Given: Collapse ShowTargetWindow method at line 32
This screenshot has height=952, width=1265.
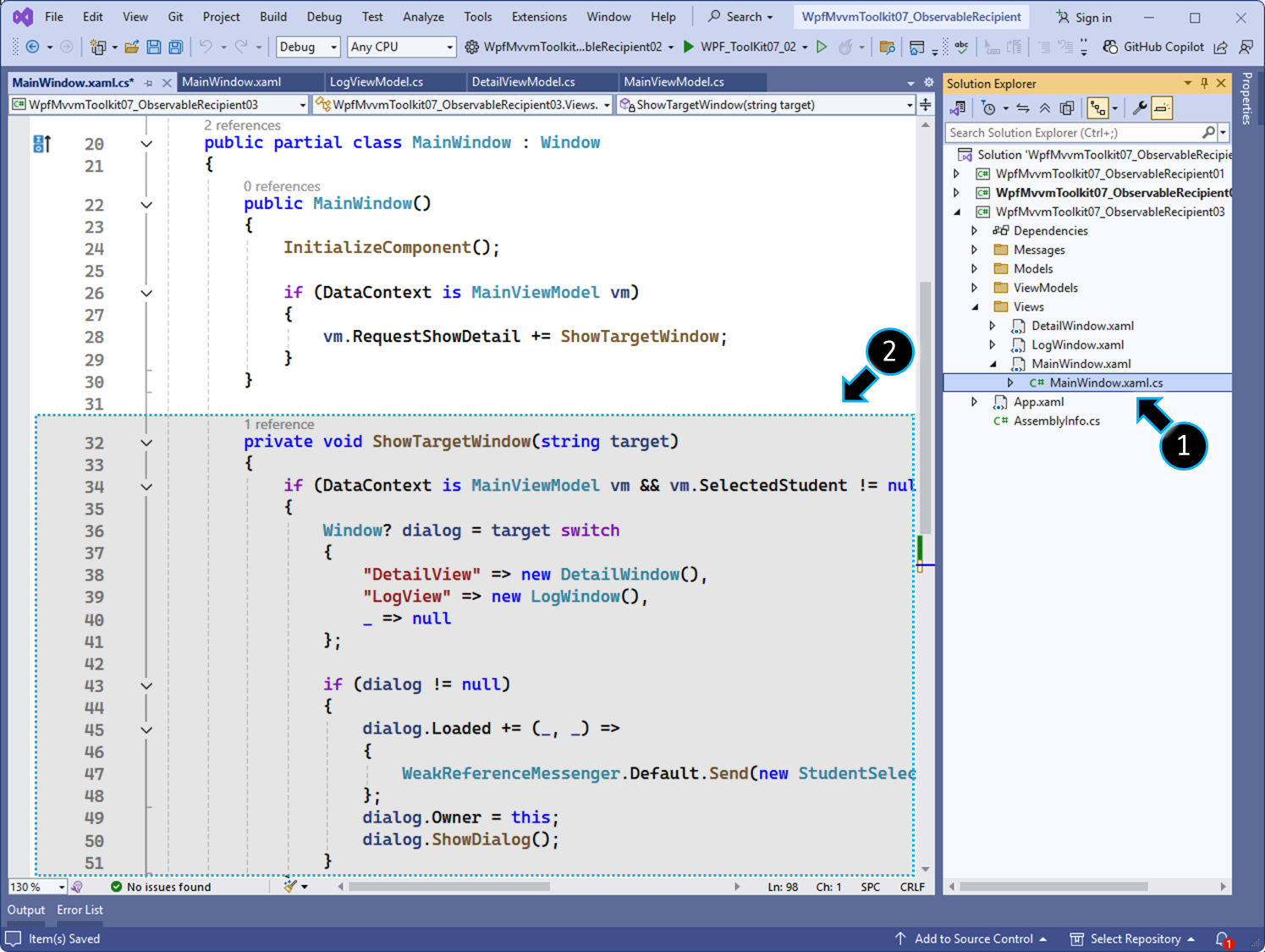Looking at the screenshot, I should point(146,443).
